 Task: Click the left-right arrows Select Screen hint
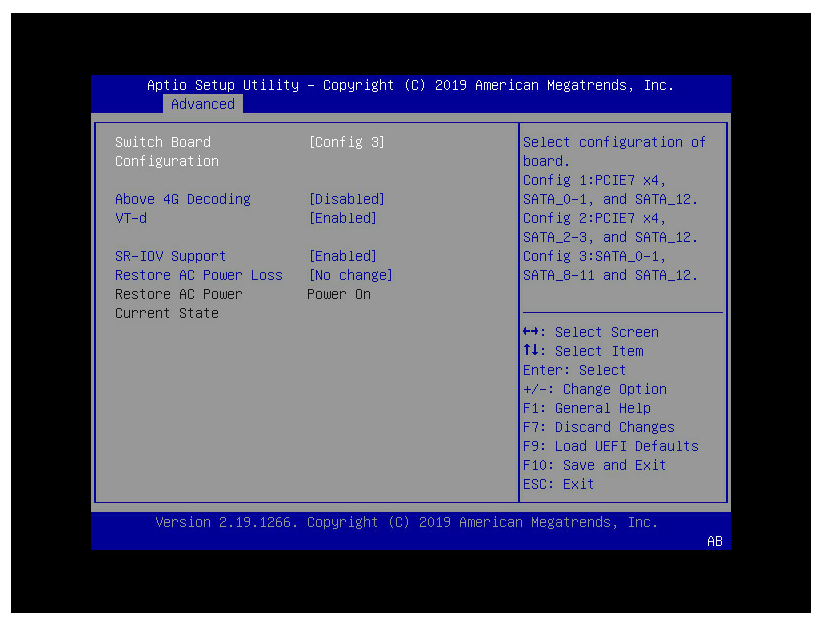coord(591,332)
